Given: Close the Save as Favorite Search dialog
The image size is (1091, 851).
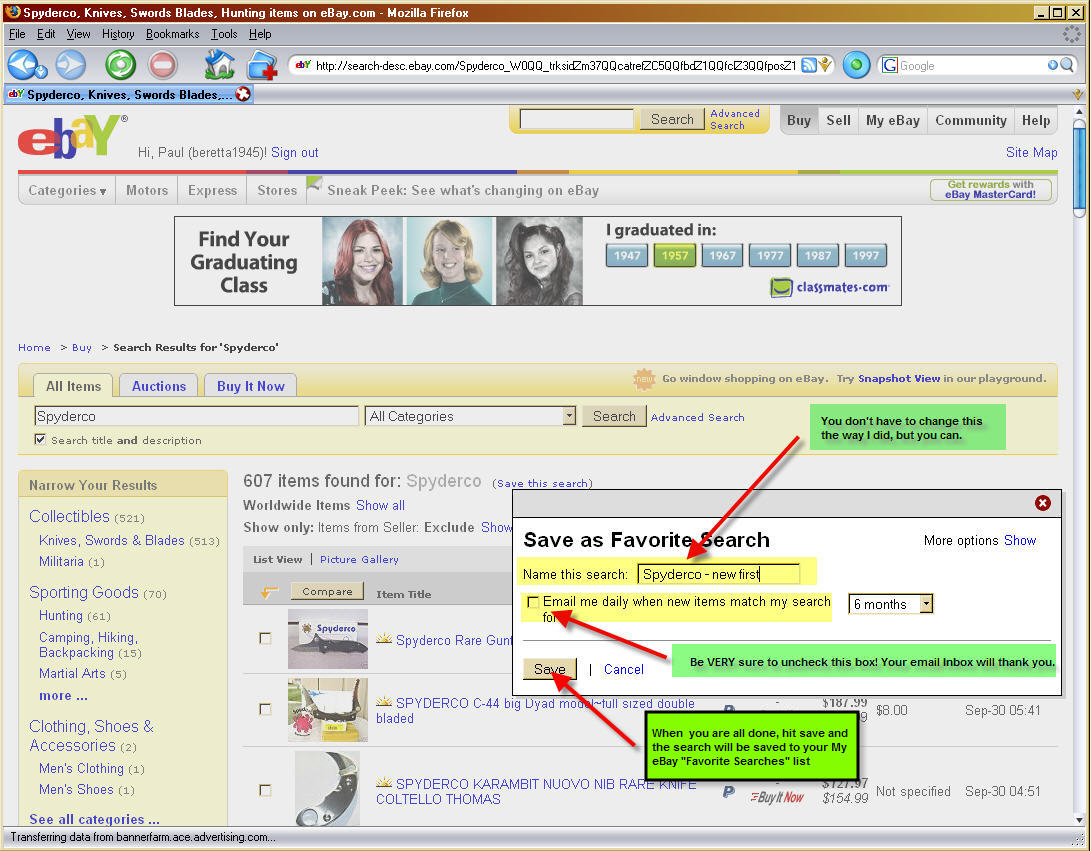Looking at the screenshot, I should click(1042, 503).
